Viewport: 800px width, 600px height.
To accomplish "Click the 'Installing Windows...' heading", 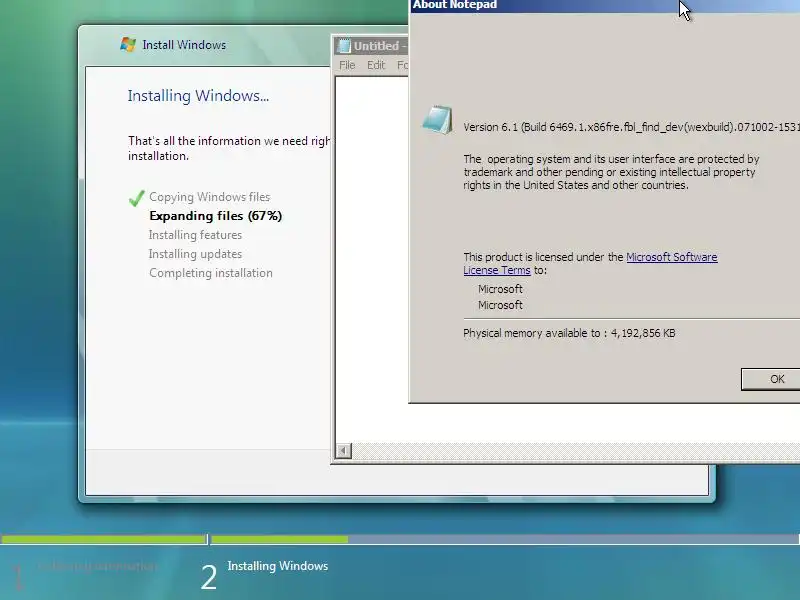I will pyautogui.click(x=198, y=96).
